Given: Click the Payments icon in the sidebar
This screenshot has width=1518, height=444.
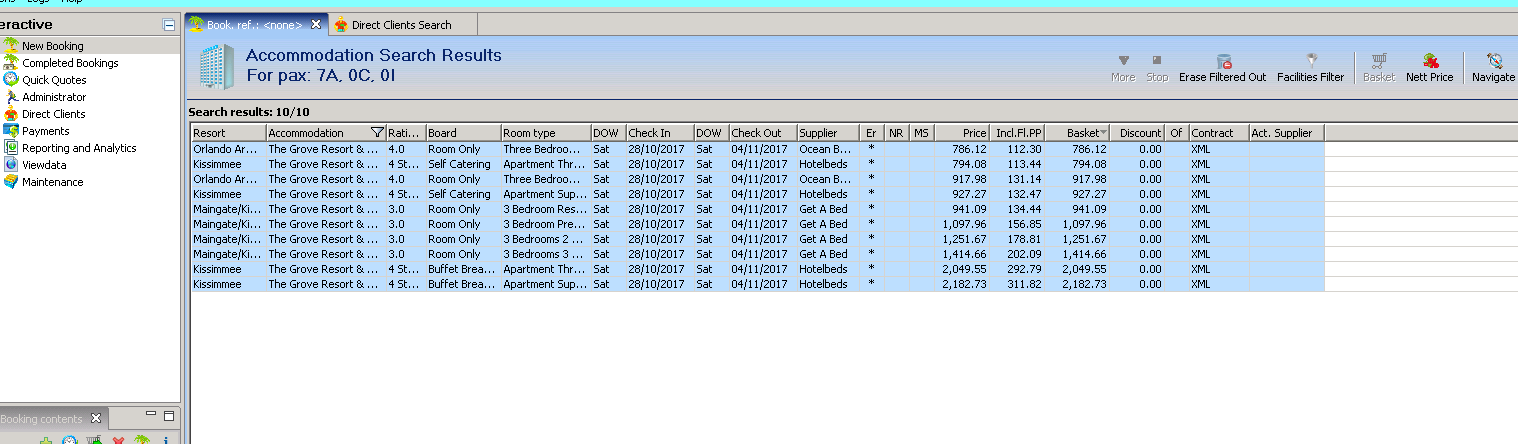Looking at the screenshot, I should (11, 131).
